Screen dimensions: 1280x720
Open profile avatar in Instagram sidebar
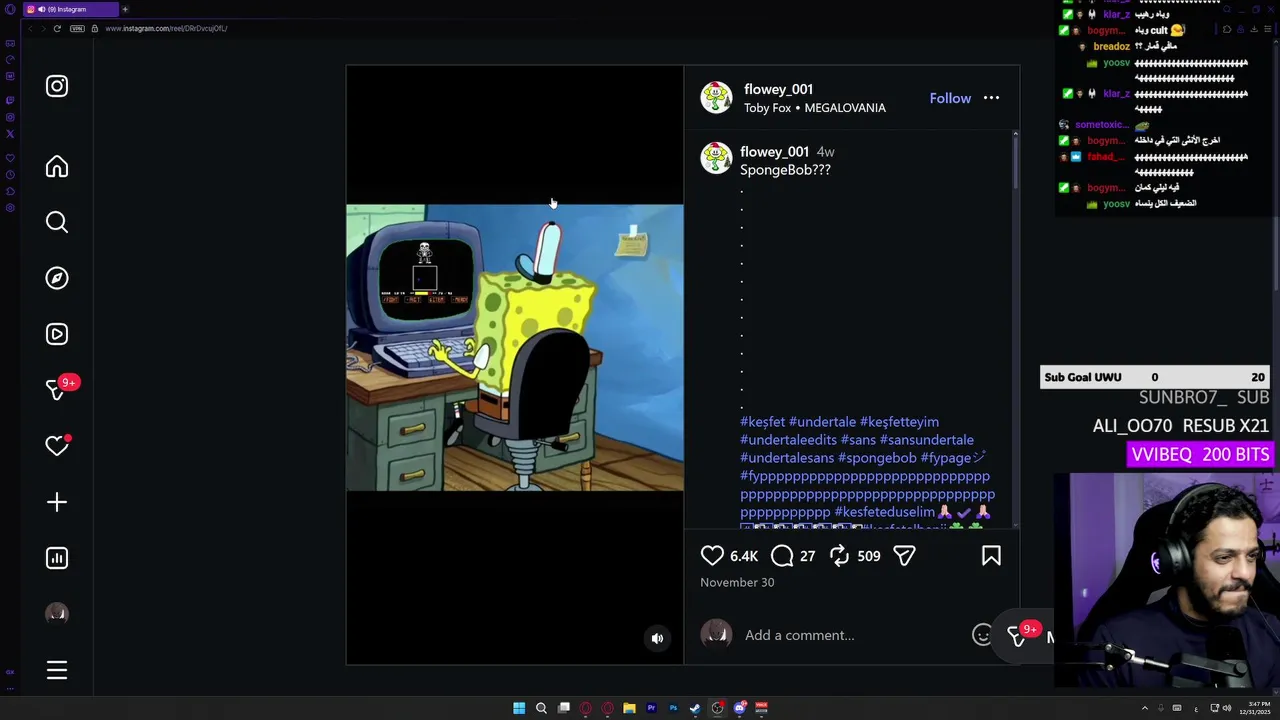57,614
